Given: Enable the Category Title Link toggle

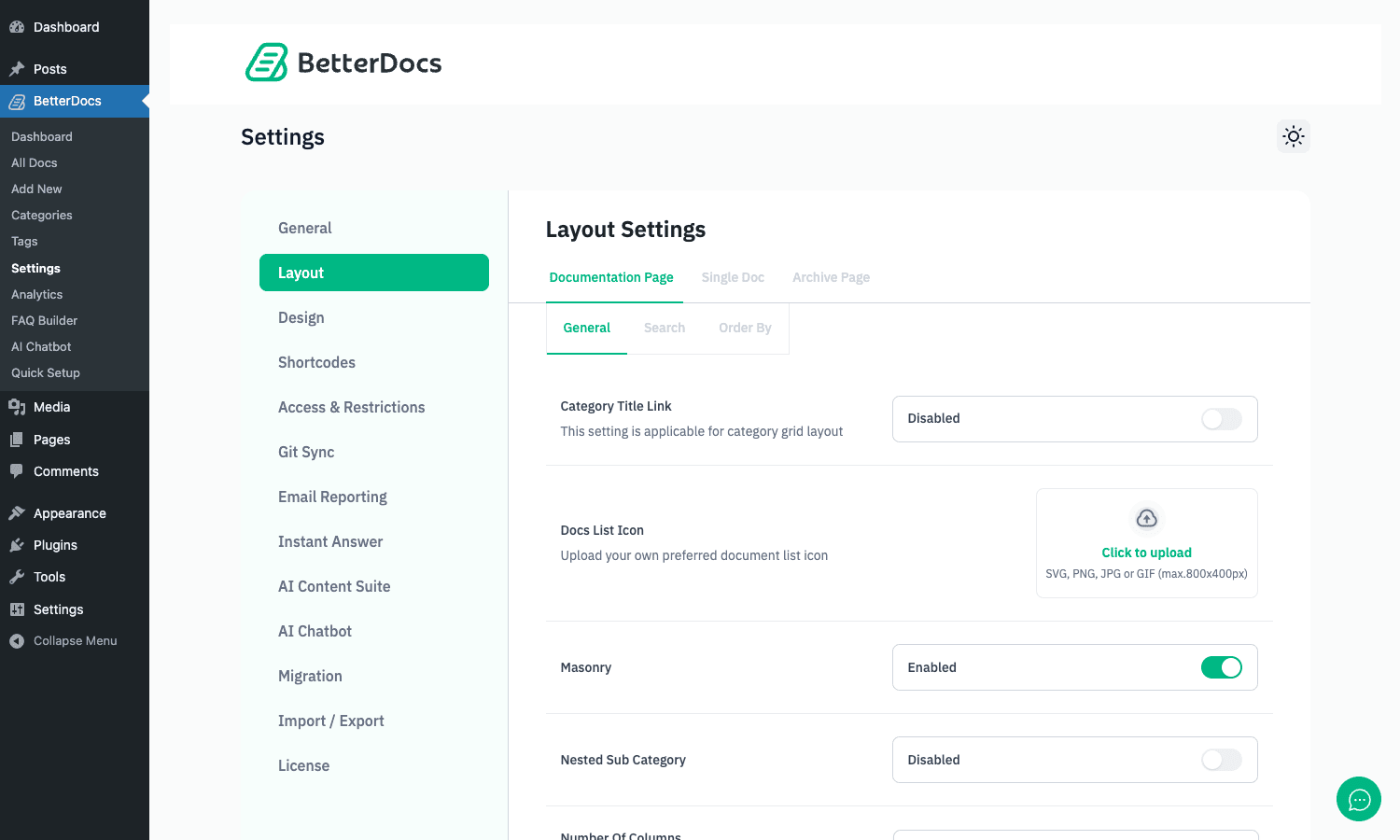Looking at the screenshot, I should 1222,419.
